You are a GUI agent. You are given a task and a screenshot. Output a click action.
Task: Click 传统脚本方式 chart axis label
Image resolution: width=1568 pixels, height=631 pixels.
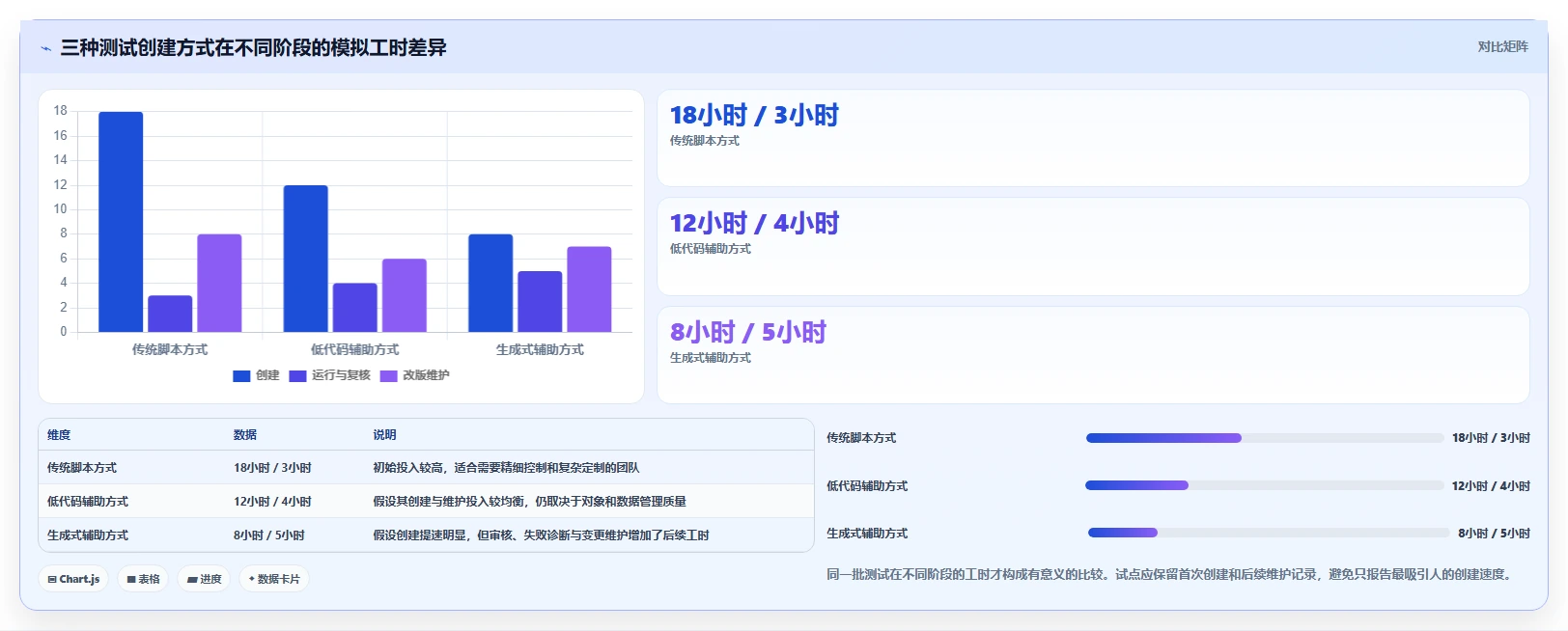170,349
